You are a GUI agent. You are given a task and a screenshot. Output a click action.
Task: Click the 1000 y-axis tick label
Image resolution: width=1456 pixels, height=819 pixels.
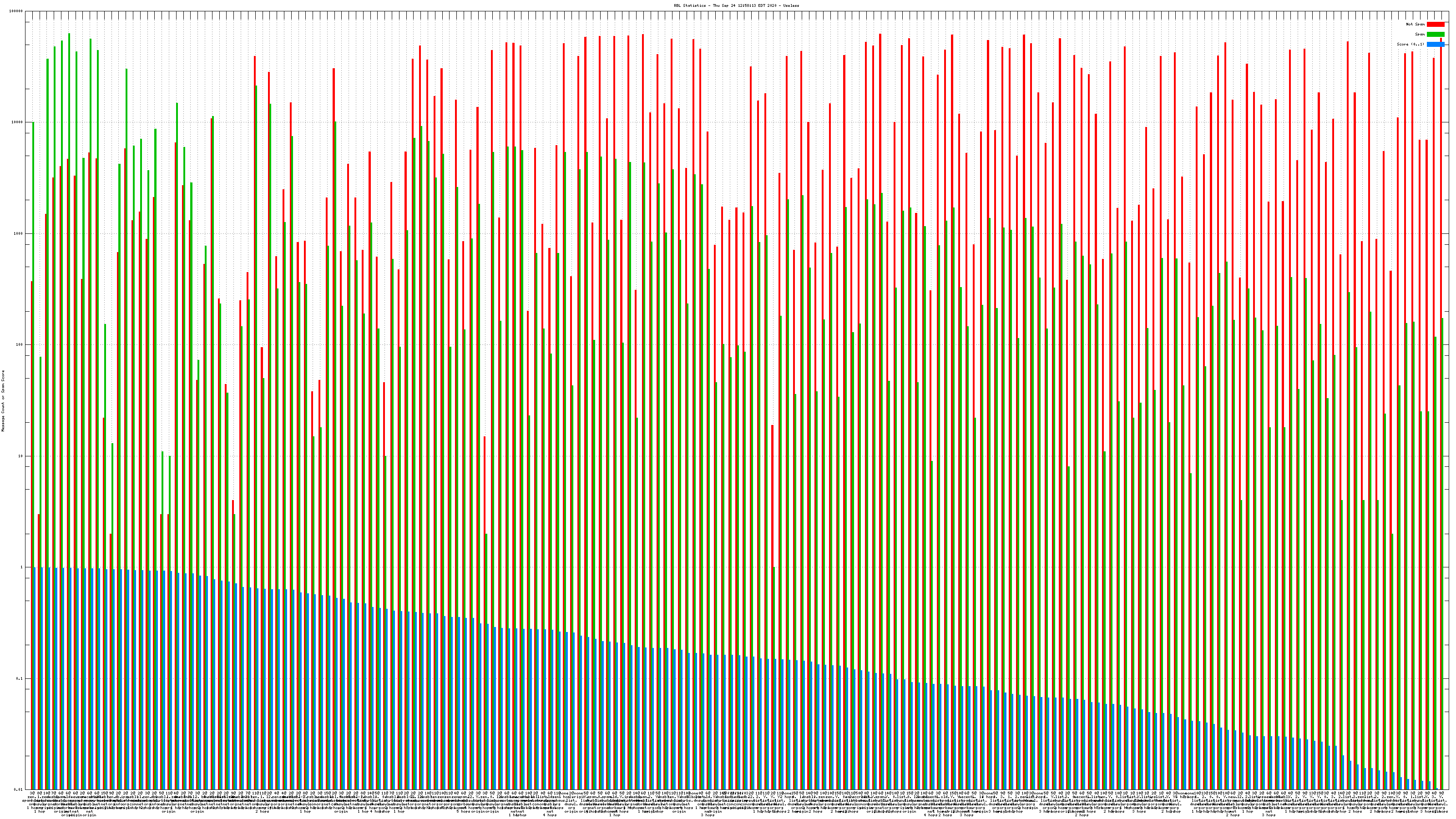point(19,233)
